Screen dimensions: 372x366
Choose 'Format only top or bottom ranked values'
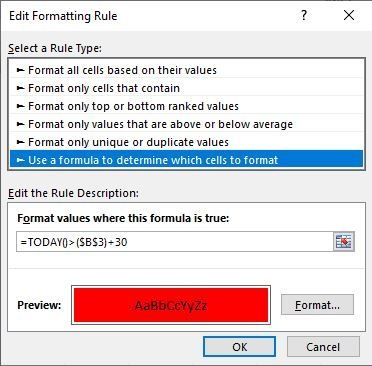click(x=186, y=106)
